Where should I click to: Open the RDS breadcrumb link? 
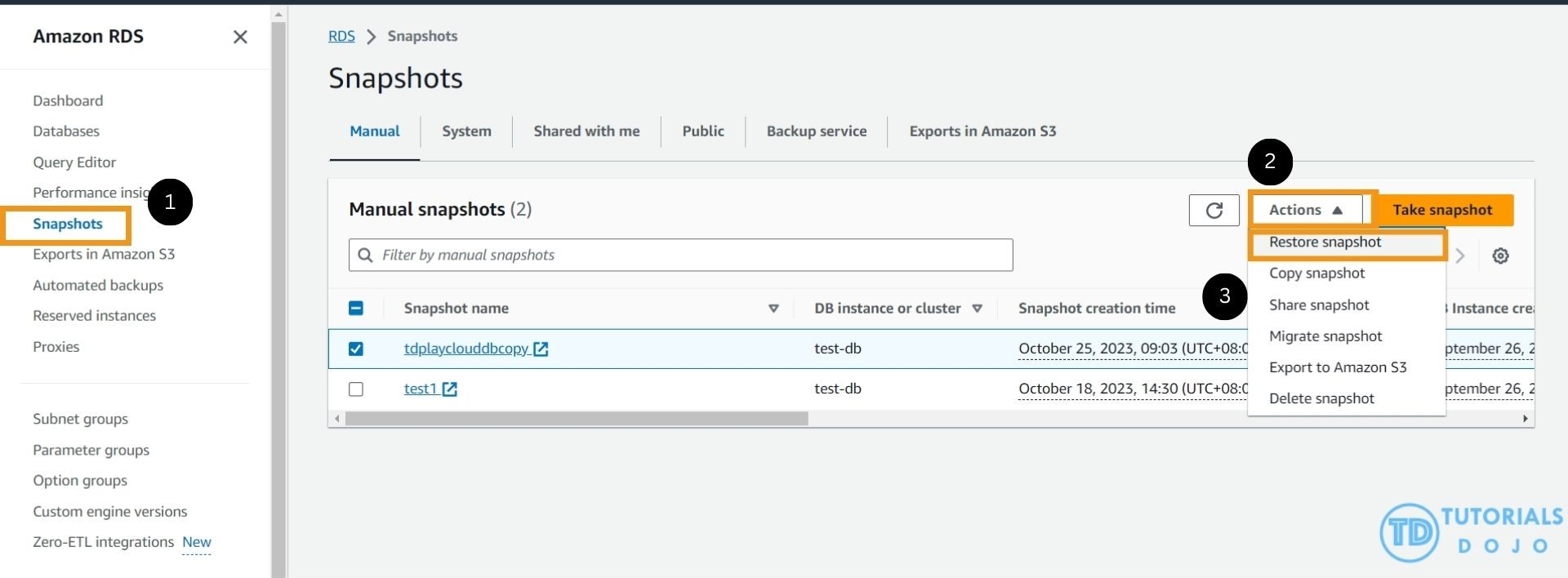point(341,37)
